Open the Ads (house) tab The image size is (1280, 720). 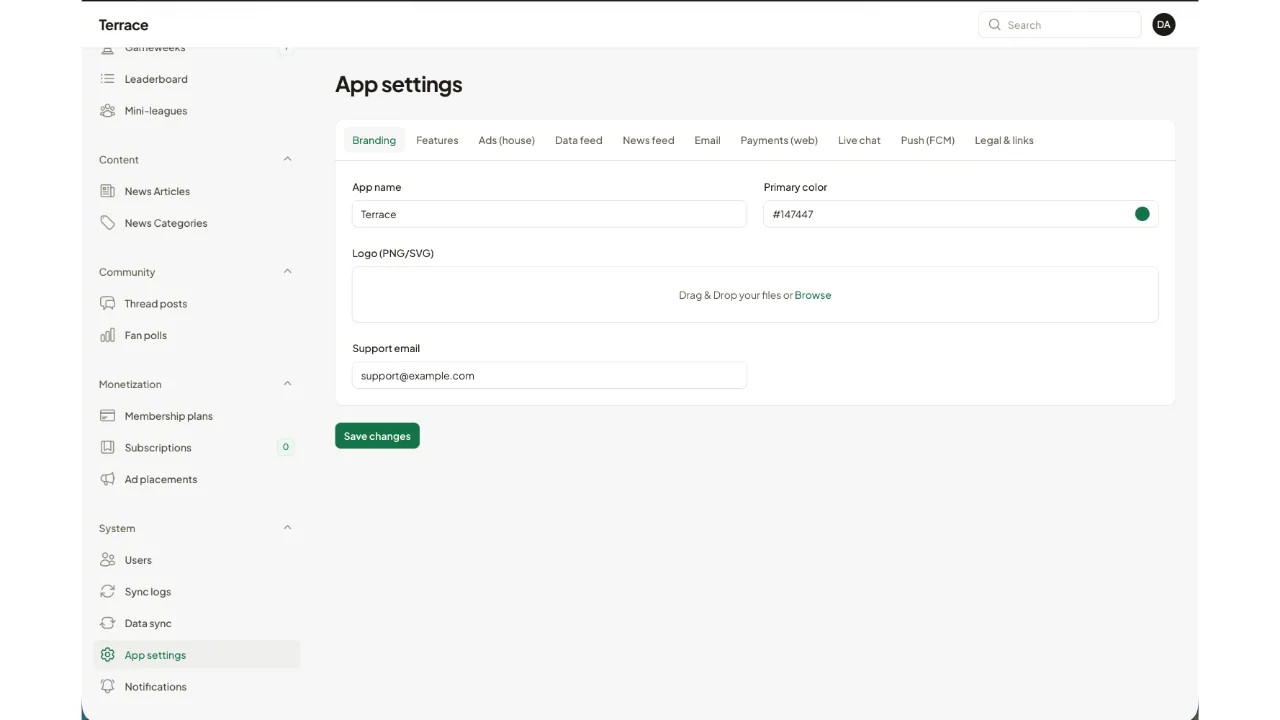[x=506, y=140]
